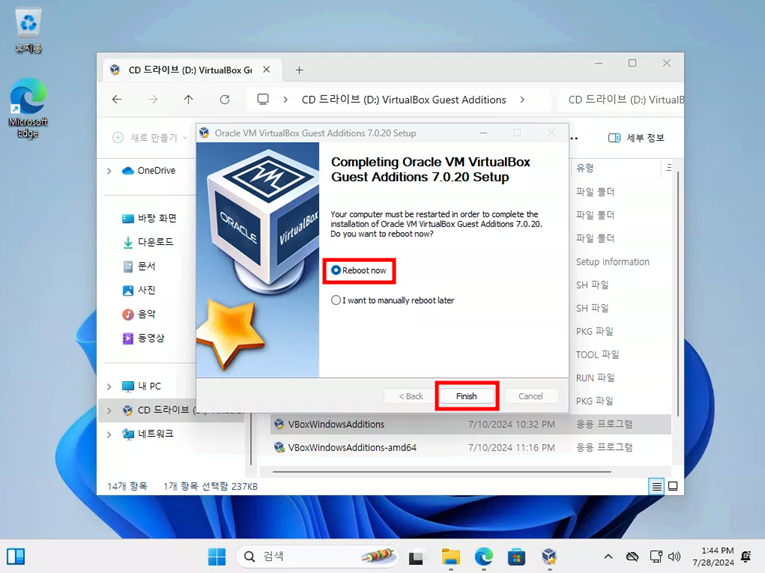Open the notification bell icon
Image resolution: width=765 pixels, height=573 pixels.
(745, 556)
